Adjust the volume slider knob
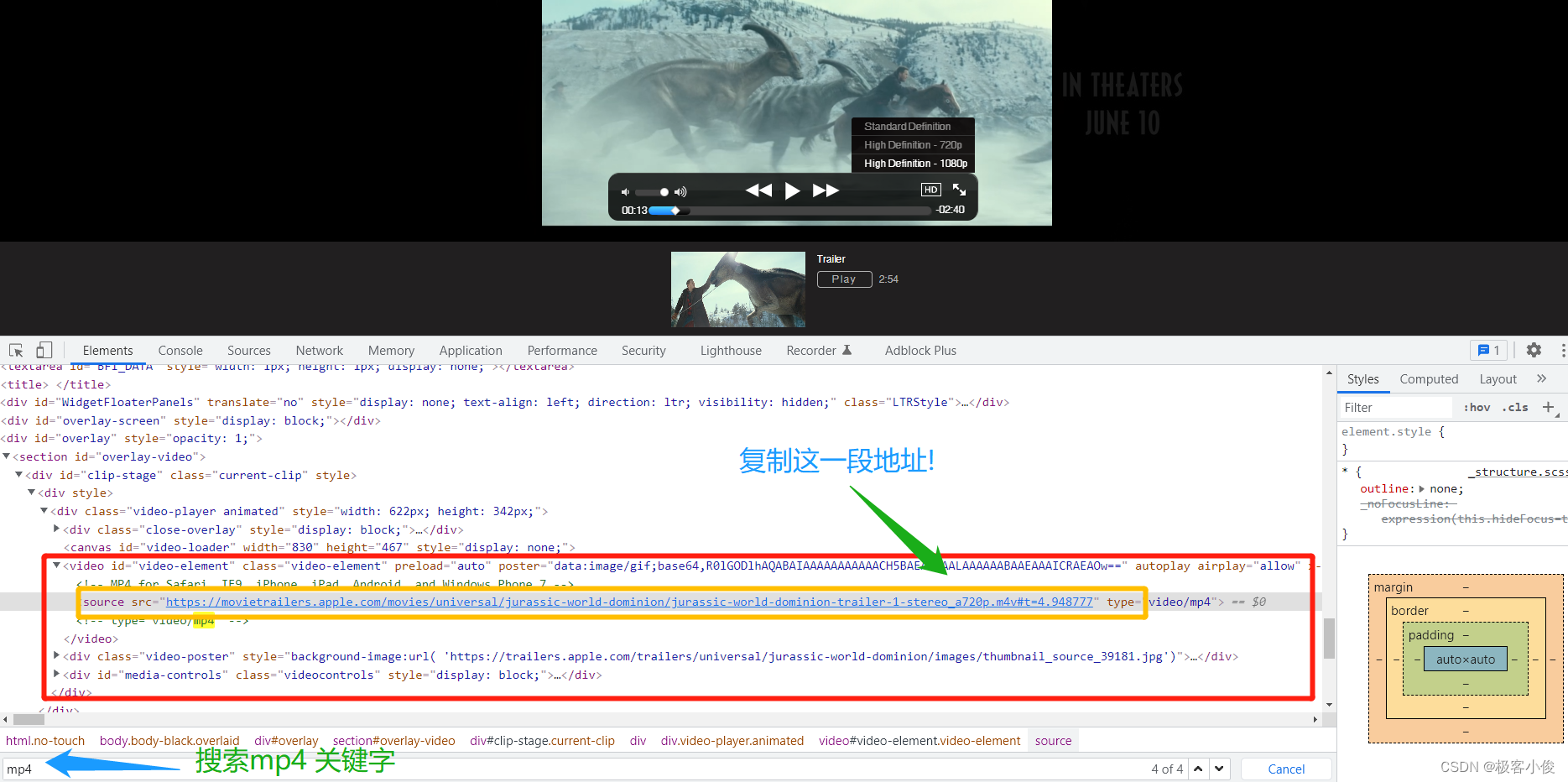This screenshot has height=782, width=1568. point(664,192)
